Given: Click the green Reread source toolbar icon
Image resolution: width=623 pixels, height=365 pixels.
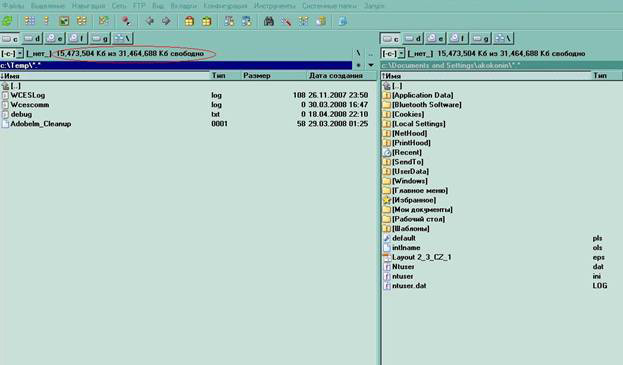Looking at the screenshot, I should coord(7,21).
